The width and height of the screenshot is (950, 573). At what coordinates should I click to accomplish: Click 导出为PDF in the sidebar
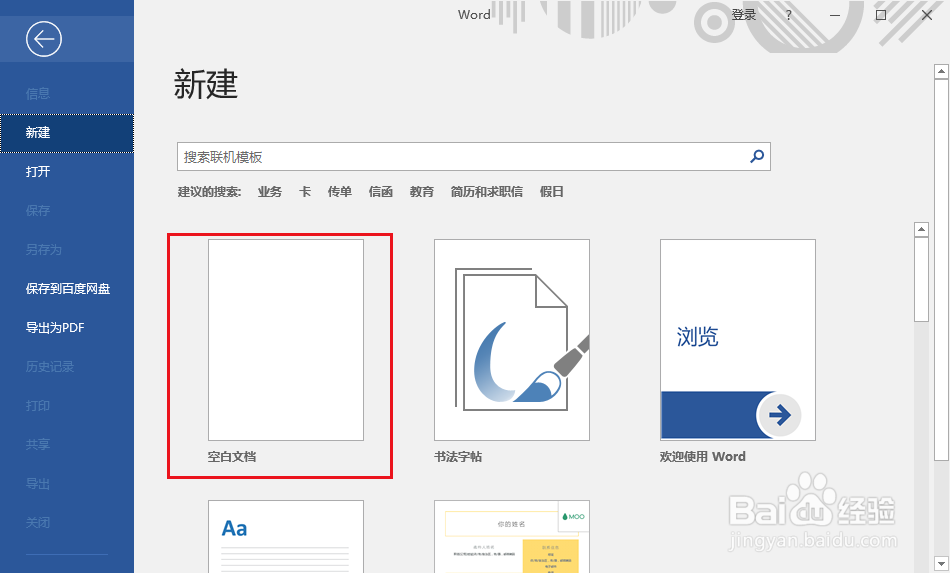55,328
